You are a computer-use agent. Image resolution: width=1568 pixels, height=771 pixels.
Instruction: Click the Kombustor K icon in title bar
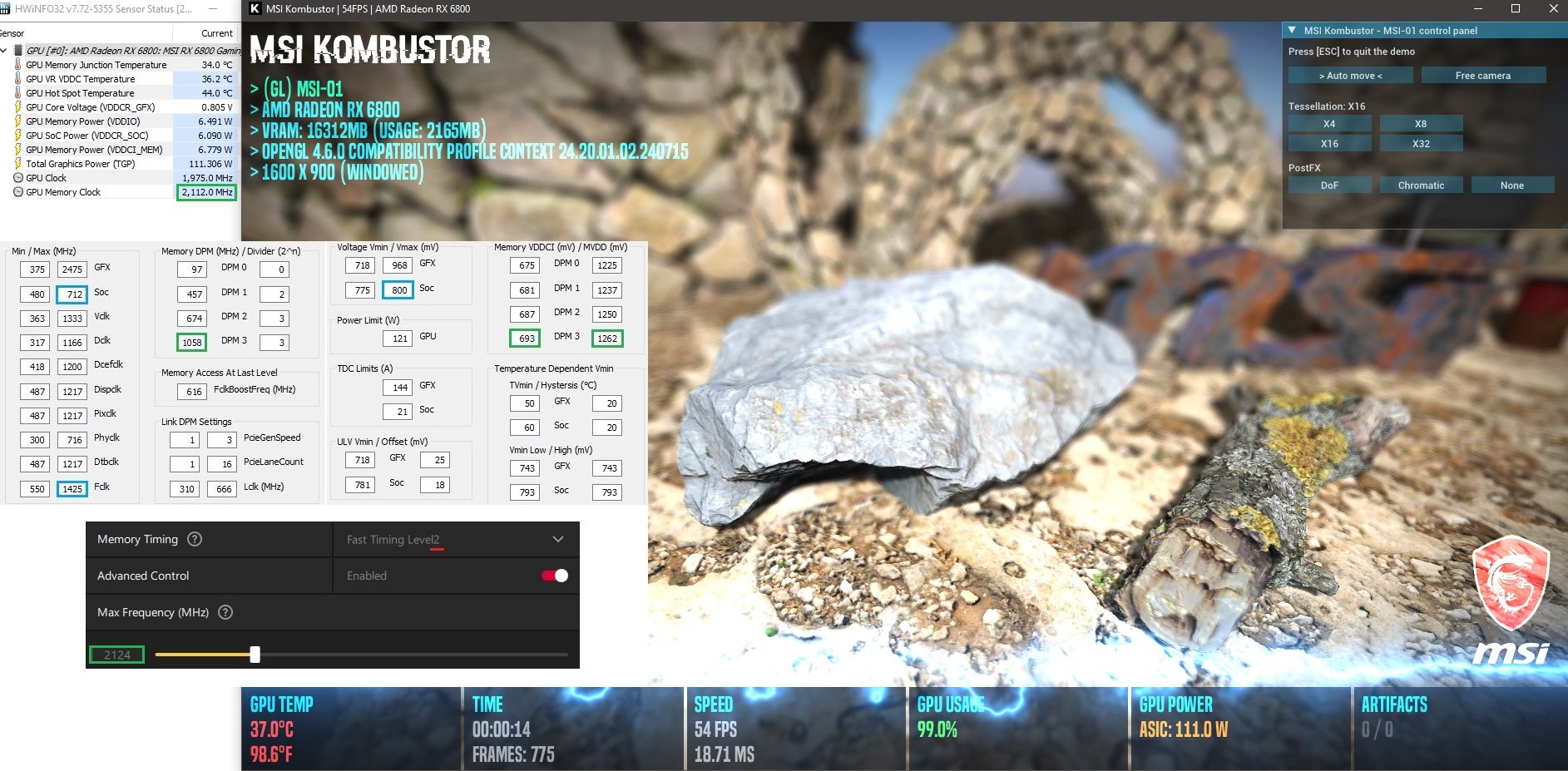(255, 8)
